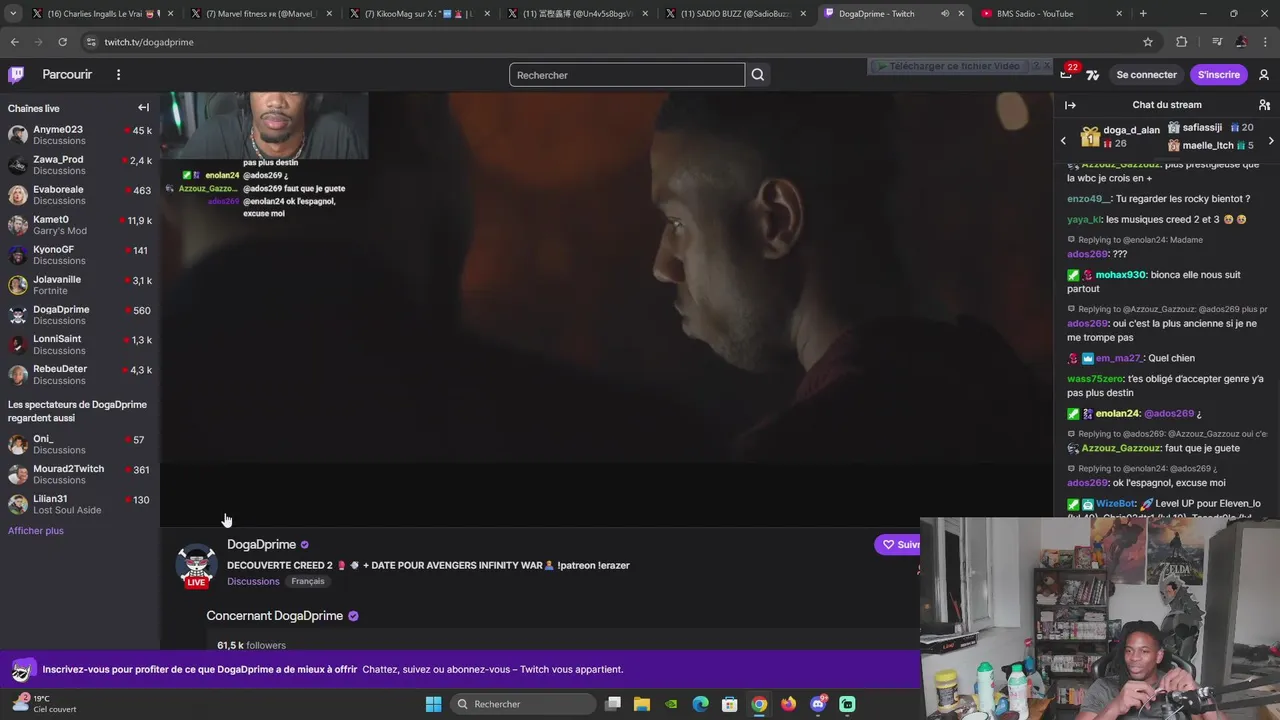The width and height of the screenshot is (1280, 720).
Task: Click the S'inscrire button
Action: click(1219, 75)
